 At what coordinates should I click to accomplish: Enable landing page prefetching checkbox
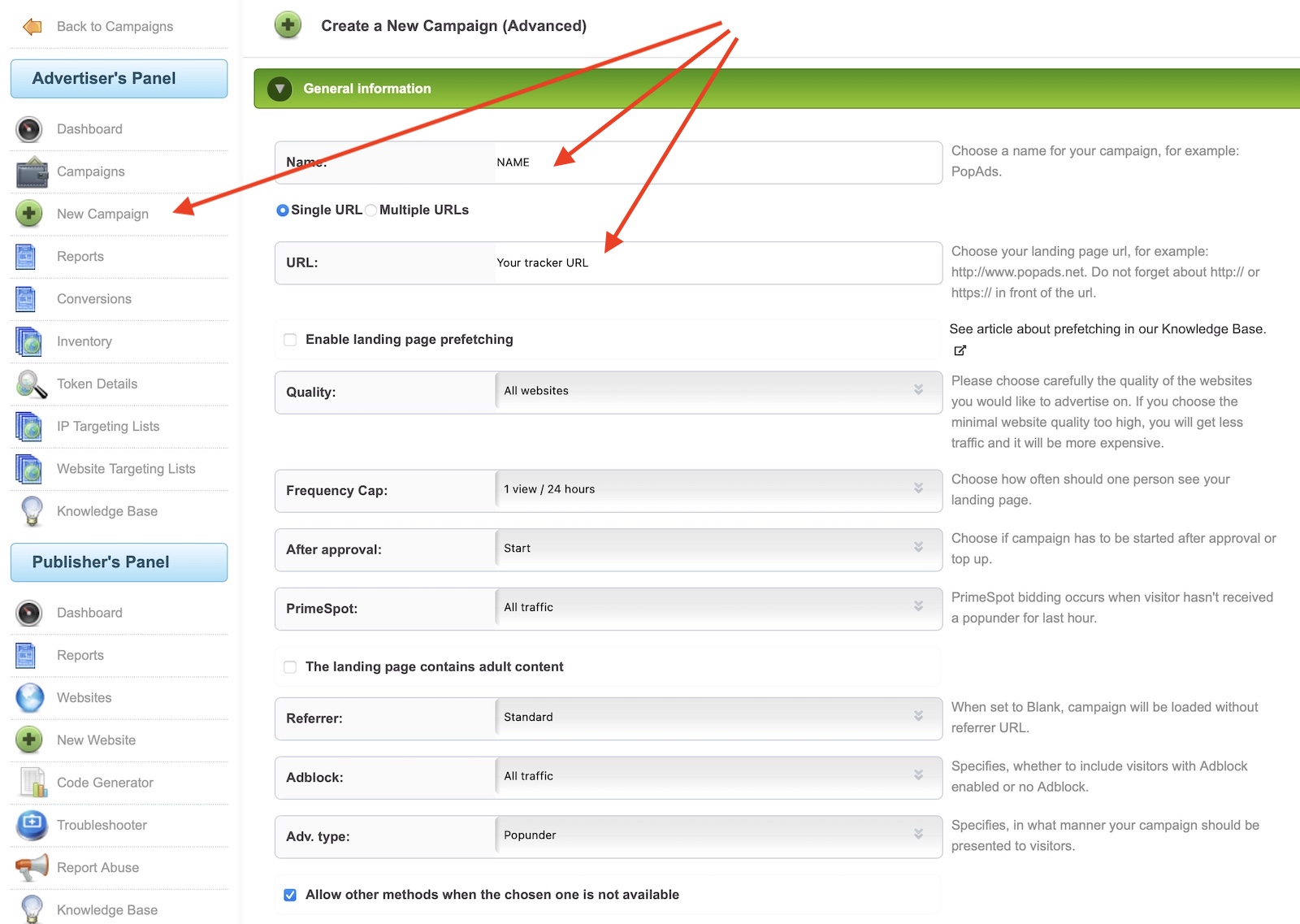(x=290, y=340)
